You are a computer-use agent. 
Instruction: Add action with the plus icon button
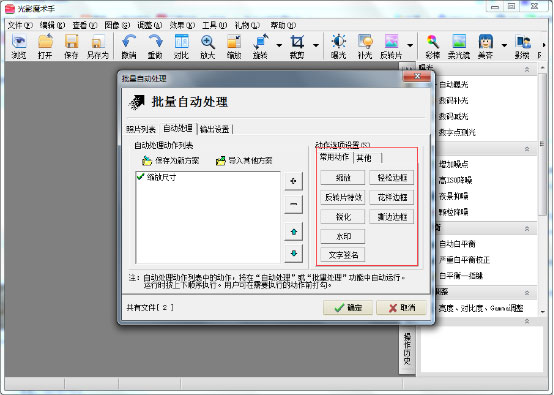pyautogui.click(x=293, y=181)
